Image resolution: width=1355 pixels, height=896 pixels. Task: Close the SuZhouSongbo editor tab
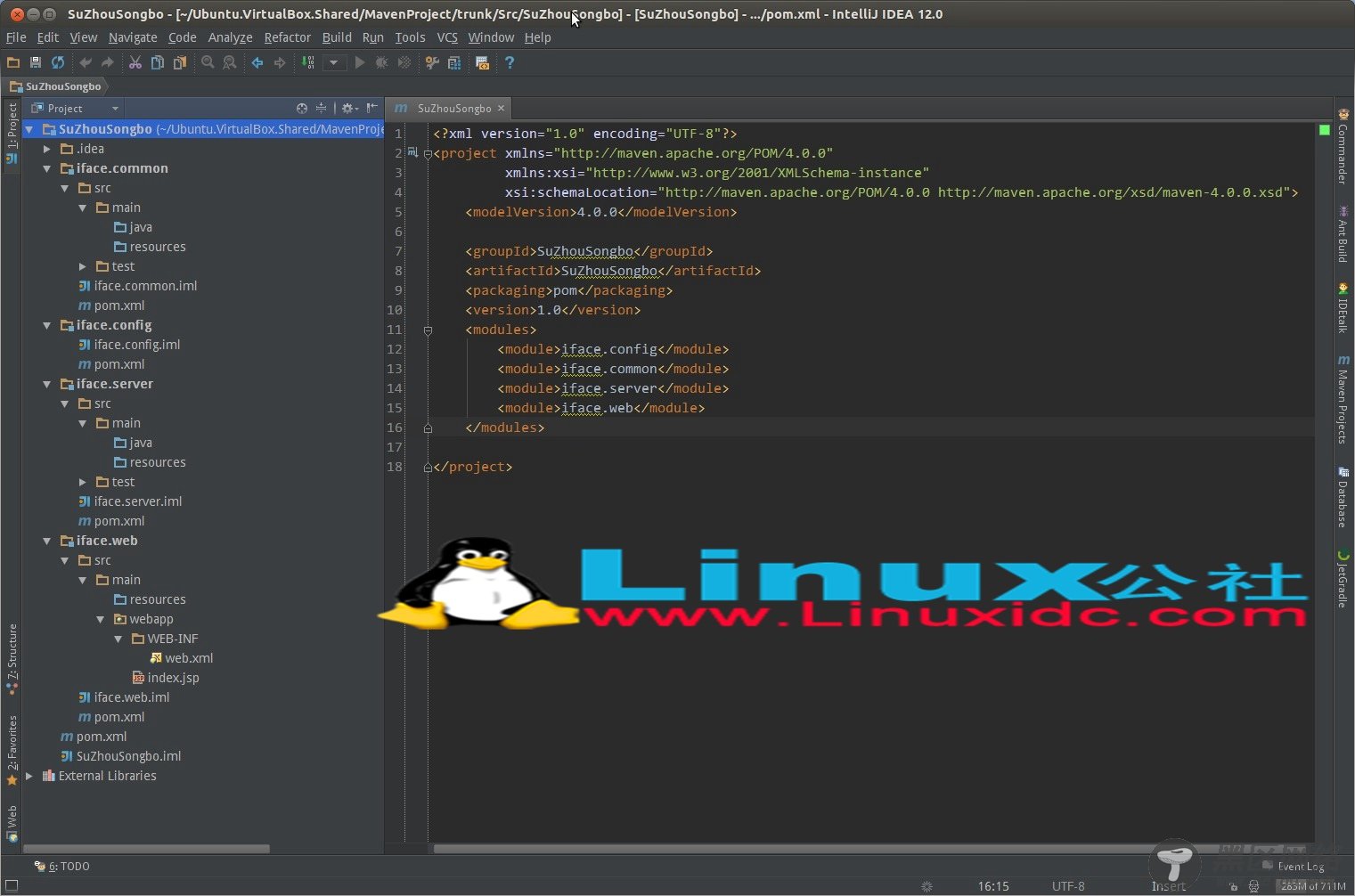pos(501,108)
